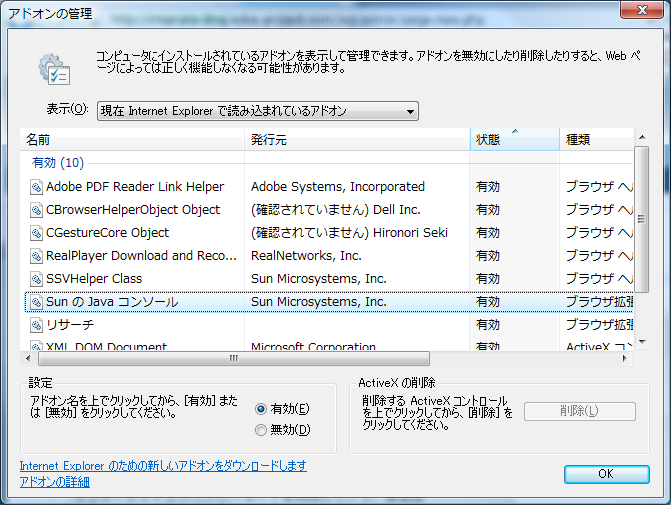Click the vertical scrollbar thumb
Image resolution: width=671 pixels, height=505 pixels.
pos(641,219)
